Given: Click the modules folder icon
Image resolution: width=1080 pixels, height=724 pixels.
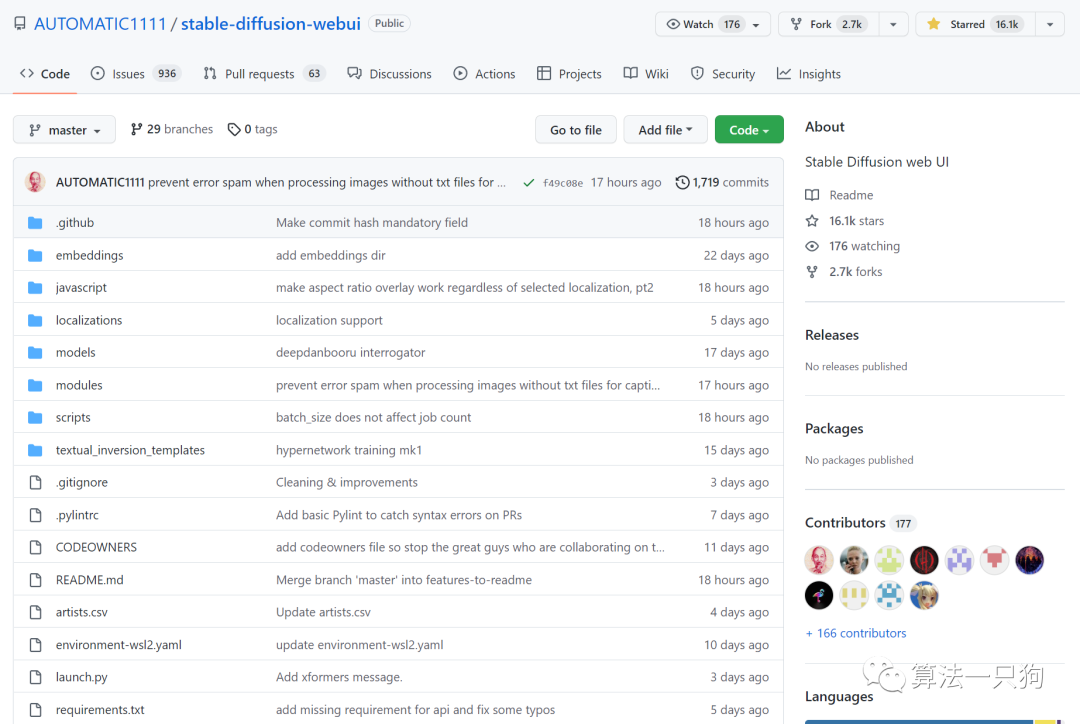Looking at the screenshot, I should (x=35, y=385).
